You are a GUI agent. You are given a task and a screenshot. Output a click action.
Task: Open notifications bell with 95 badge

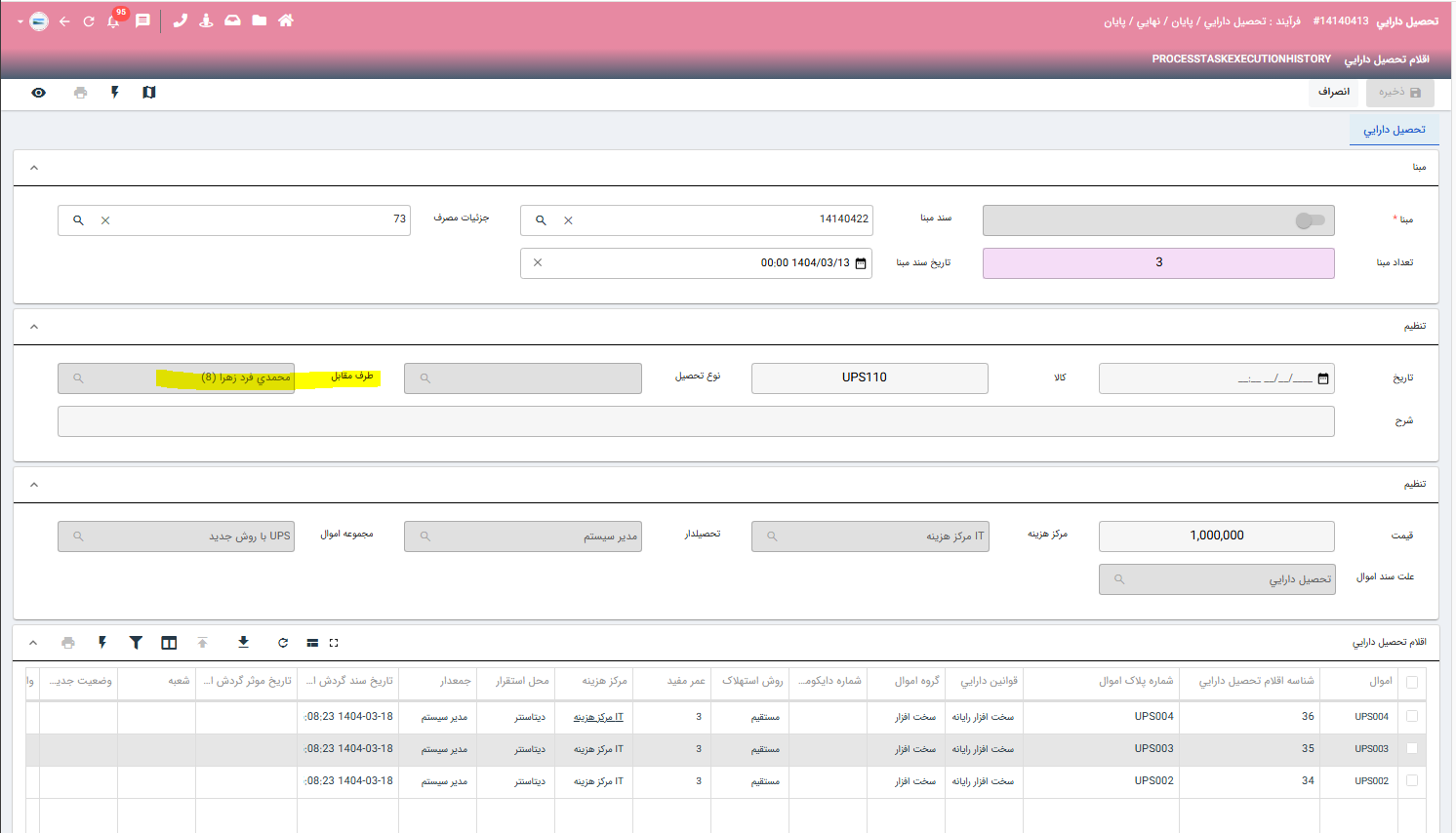coord(114,20)
